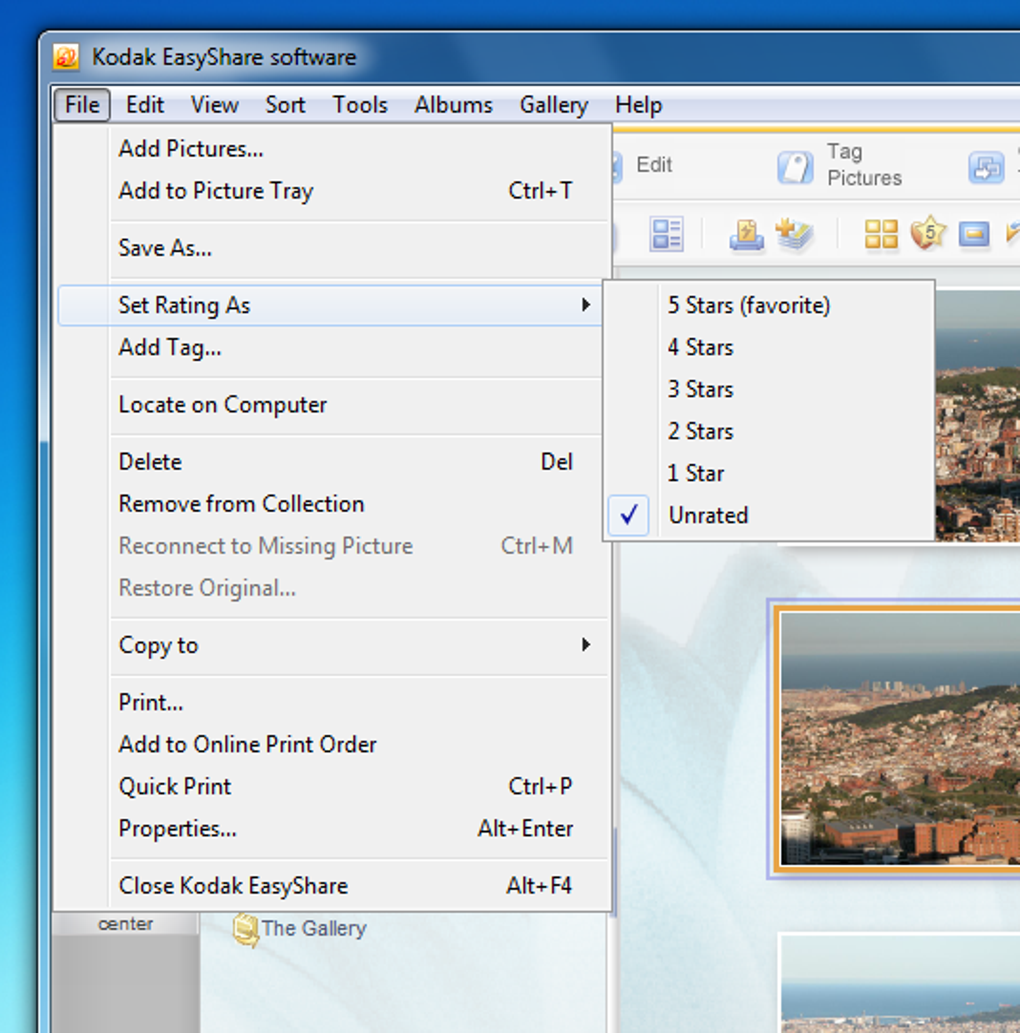Viewport: 1020px width, 1033px height.
Task: Click the blue minus rectangle toolbar icon
Action: tap(974, 234)
